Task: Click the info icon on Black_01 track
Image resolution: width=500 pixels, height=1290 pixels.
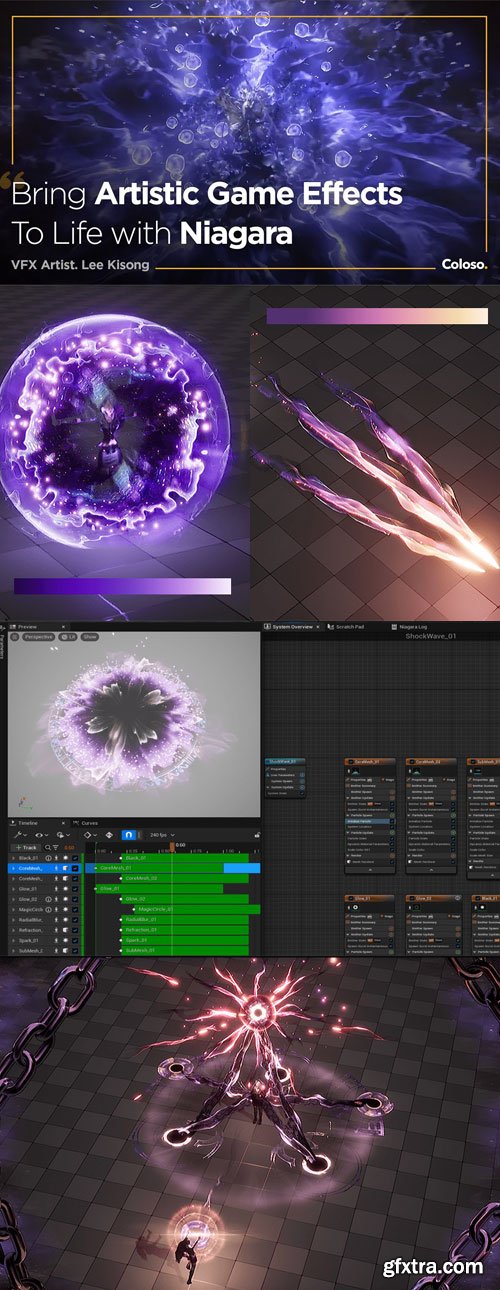Action: pyautogui.click(x=48, y=857)
